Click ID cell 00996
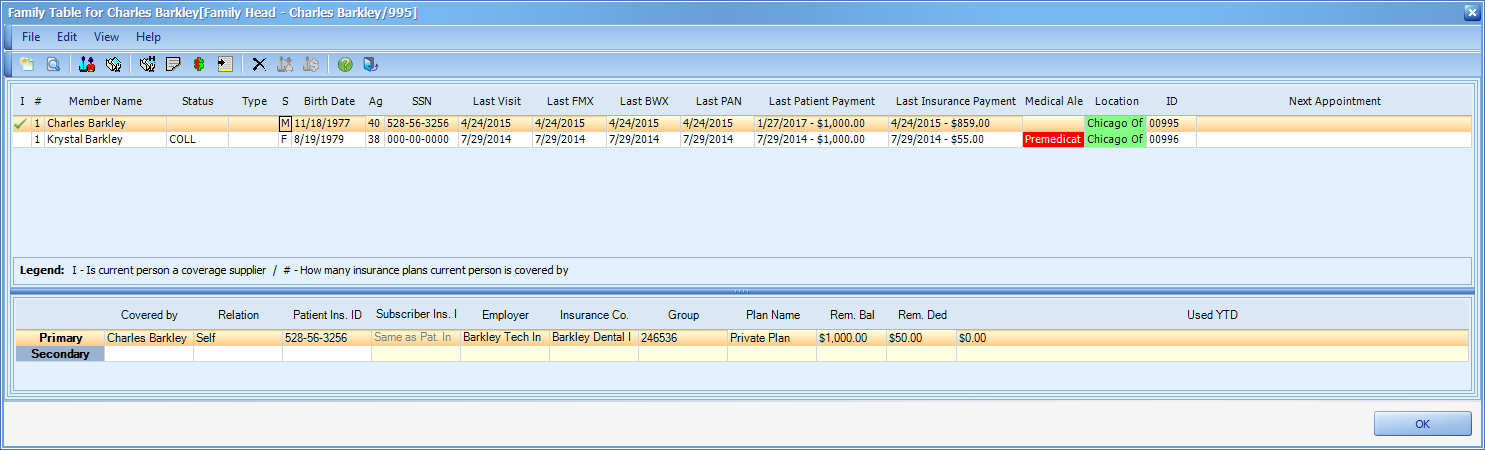This screenshot has width=1485, height=450. click(x=1171, y=140)
